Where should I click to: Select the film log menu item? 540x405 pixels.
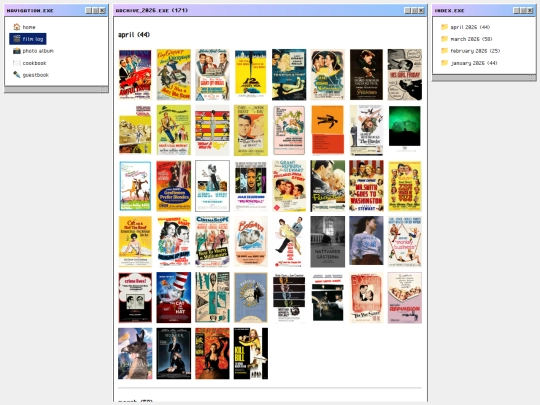click(28, 39)
